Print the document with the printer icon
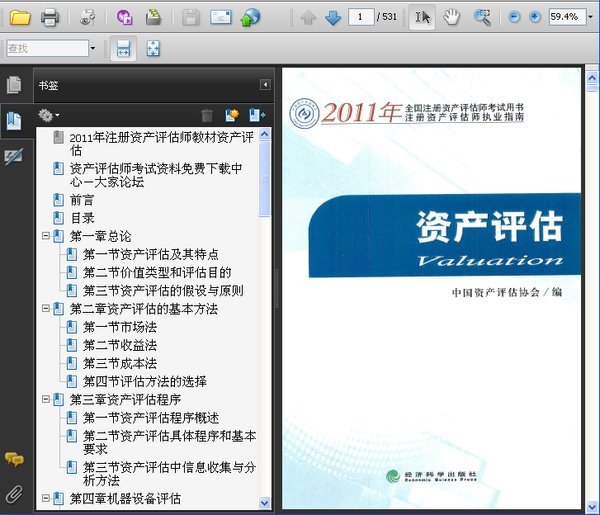This screenshot has width=600, height=515. click(x=50, y=17)
